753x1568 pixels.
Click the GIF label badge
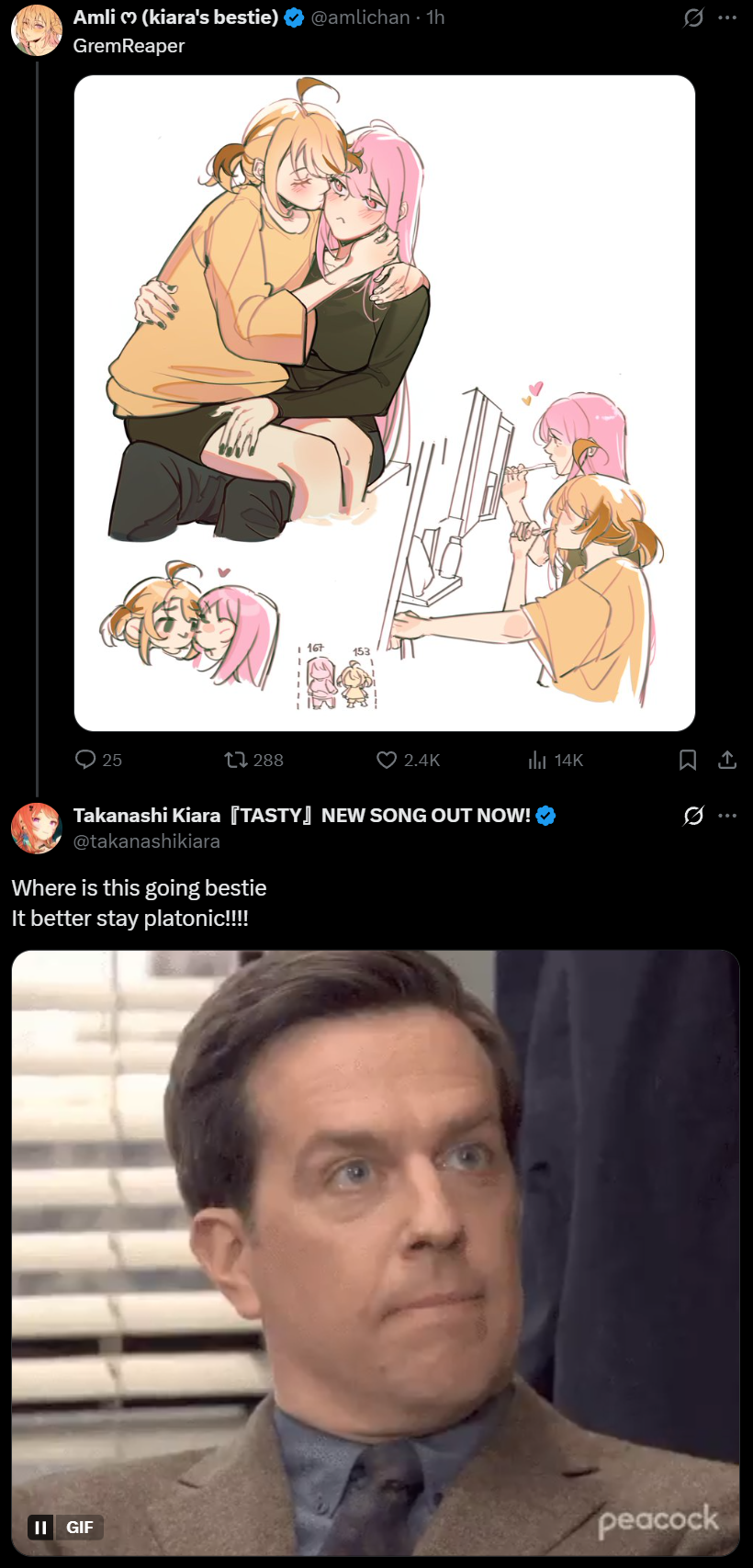click(80, 1528)
